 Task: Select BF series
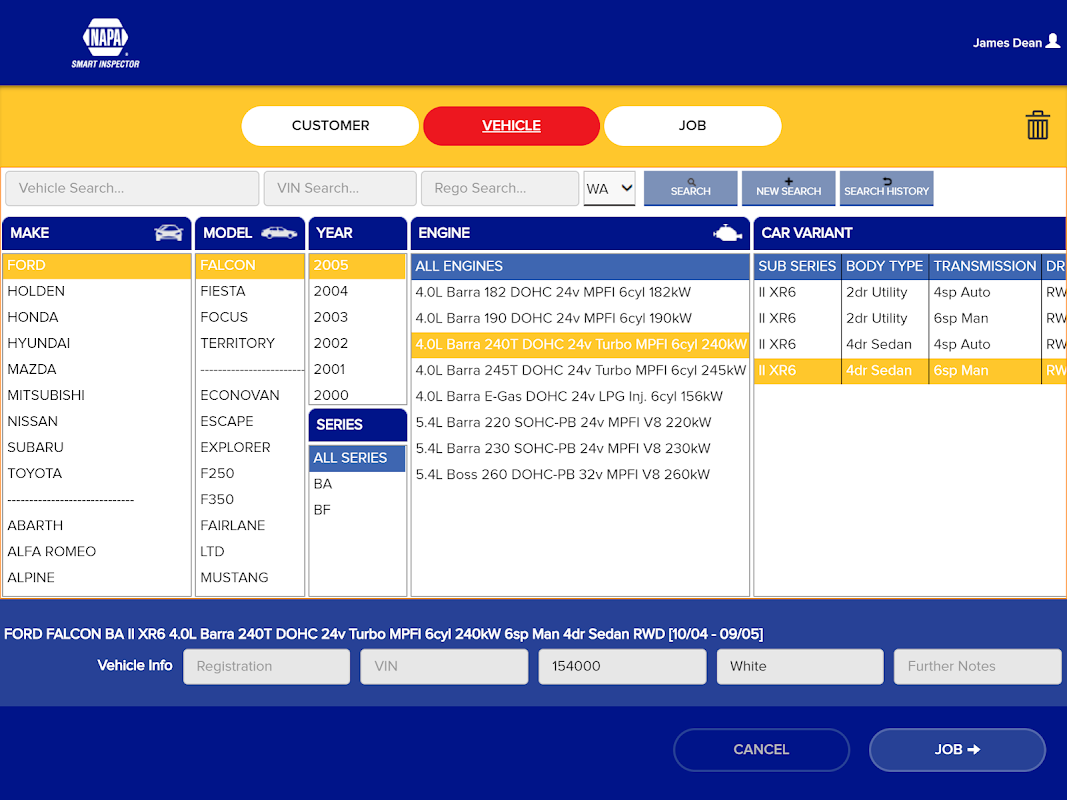[357, 510]
